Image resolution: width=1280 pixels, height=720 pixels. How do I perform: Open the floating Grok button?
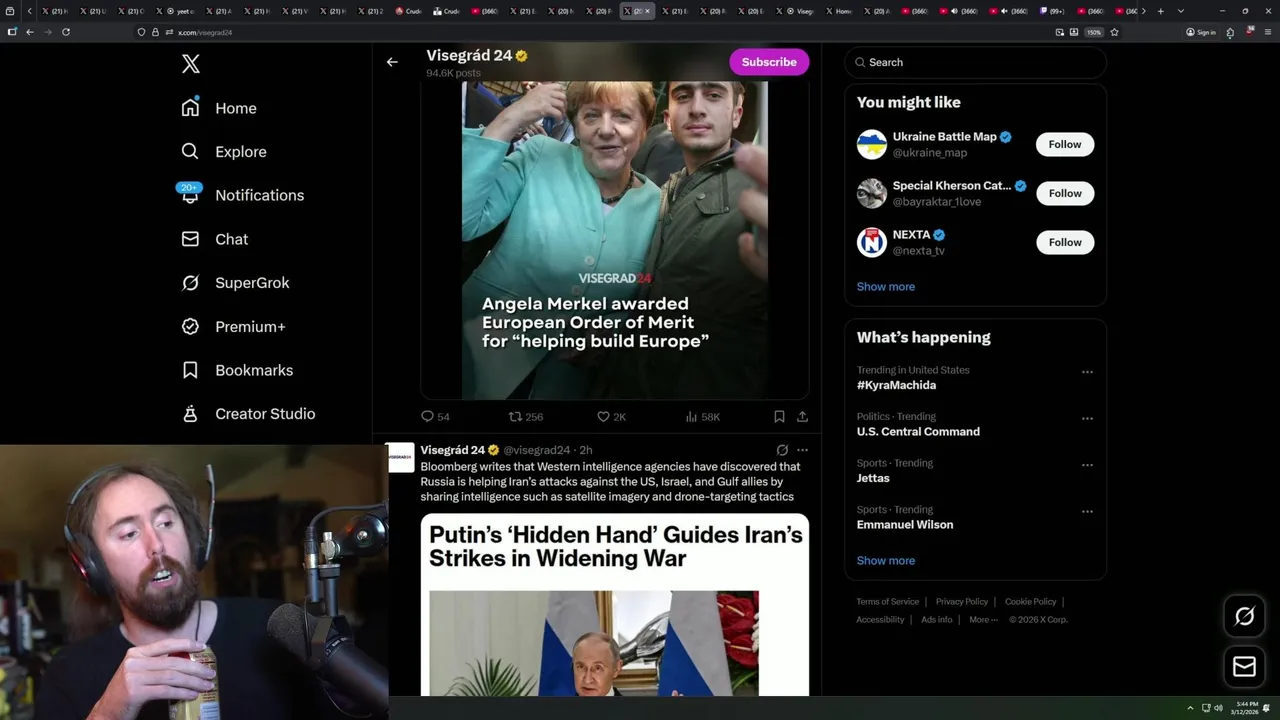1244,617
